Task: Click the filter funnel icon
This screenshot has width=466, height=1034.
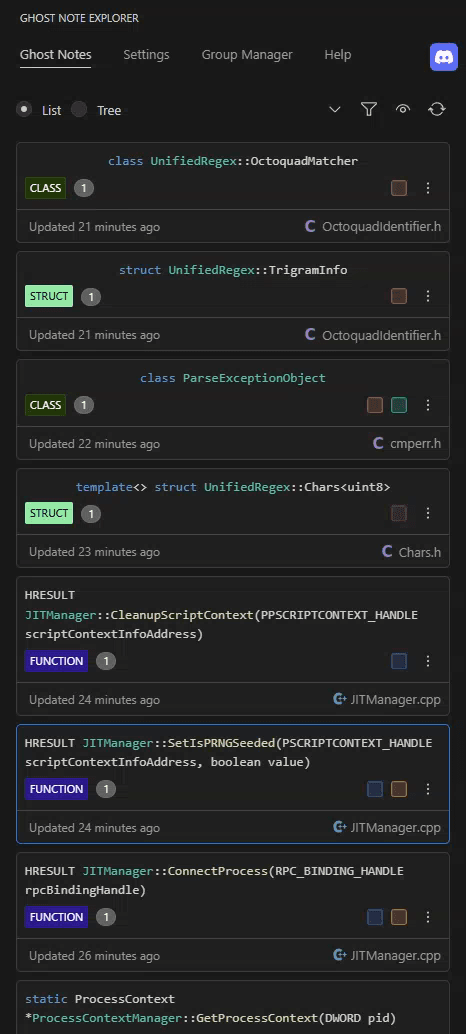Action: point(368,109)
